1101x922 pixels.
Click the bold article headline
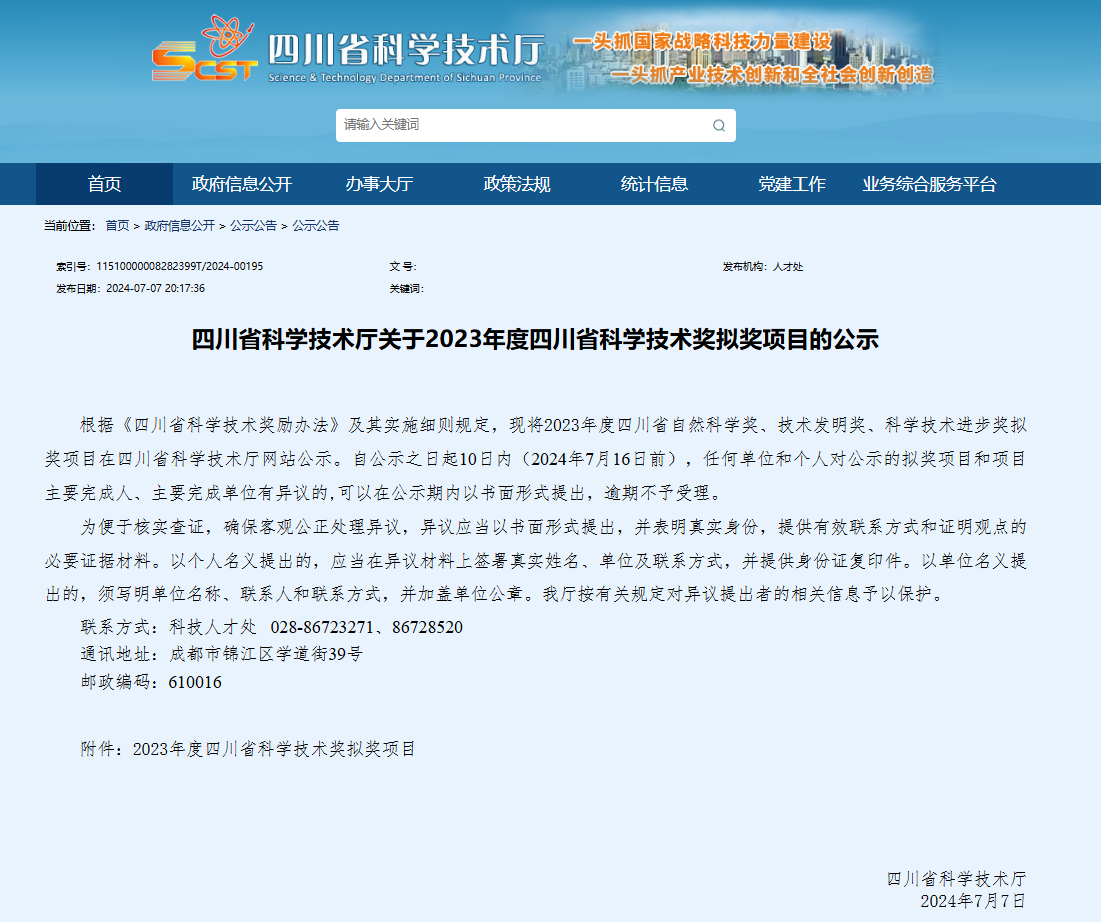pos(535,339)
